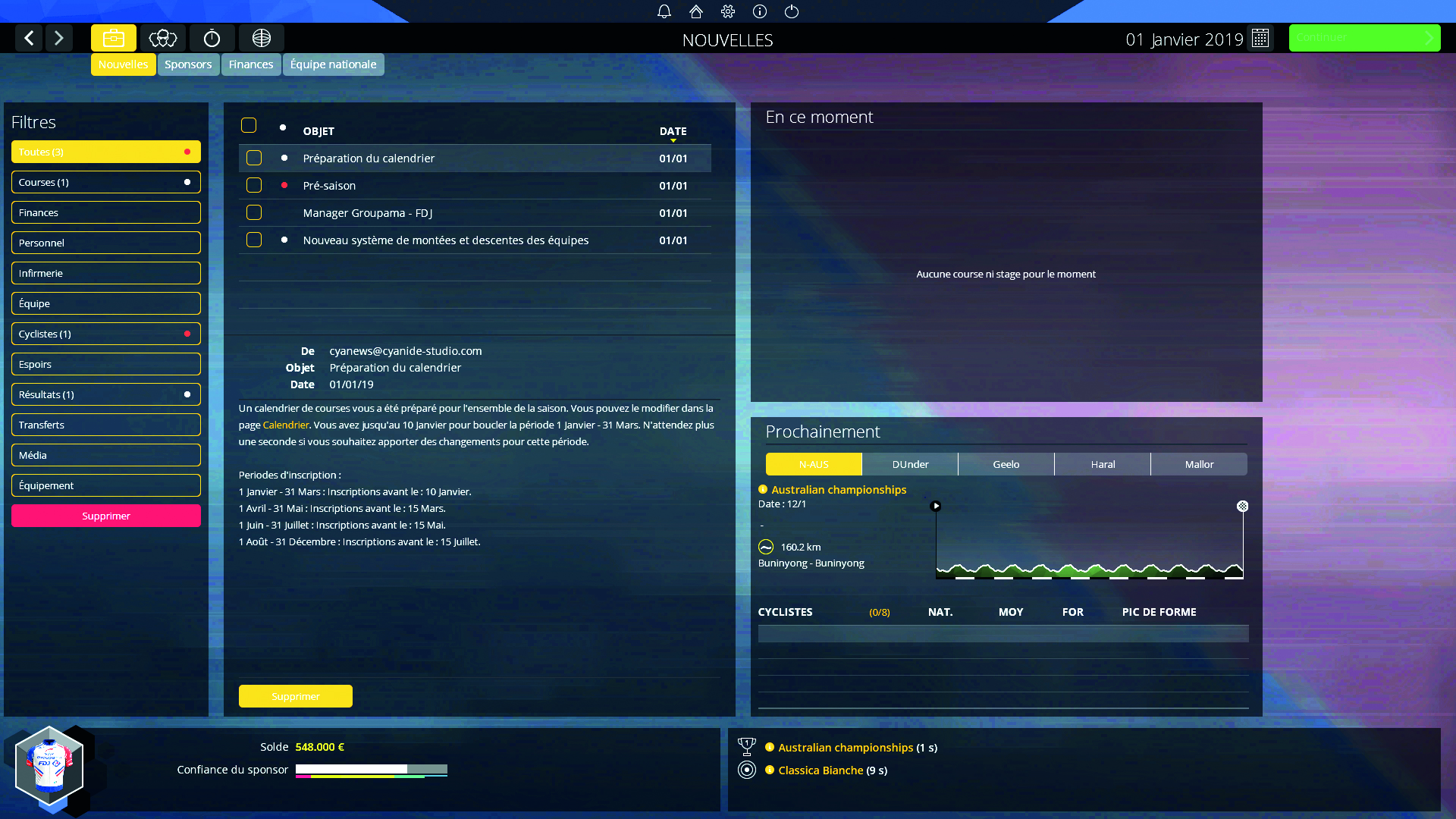
Task: Select the DUnder race tab
Action: click(910, 464)
